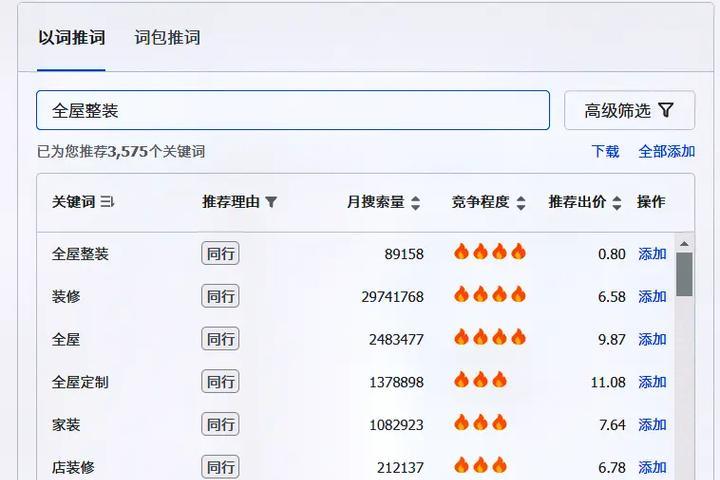Open the 高级筛选 advanced filter button
The width and height of the screenshot is (720, 480).
(629, 110)
